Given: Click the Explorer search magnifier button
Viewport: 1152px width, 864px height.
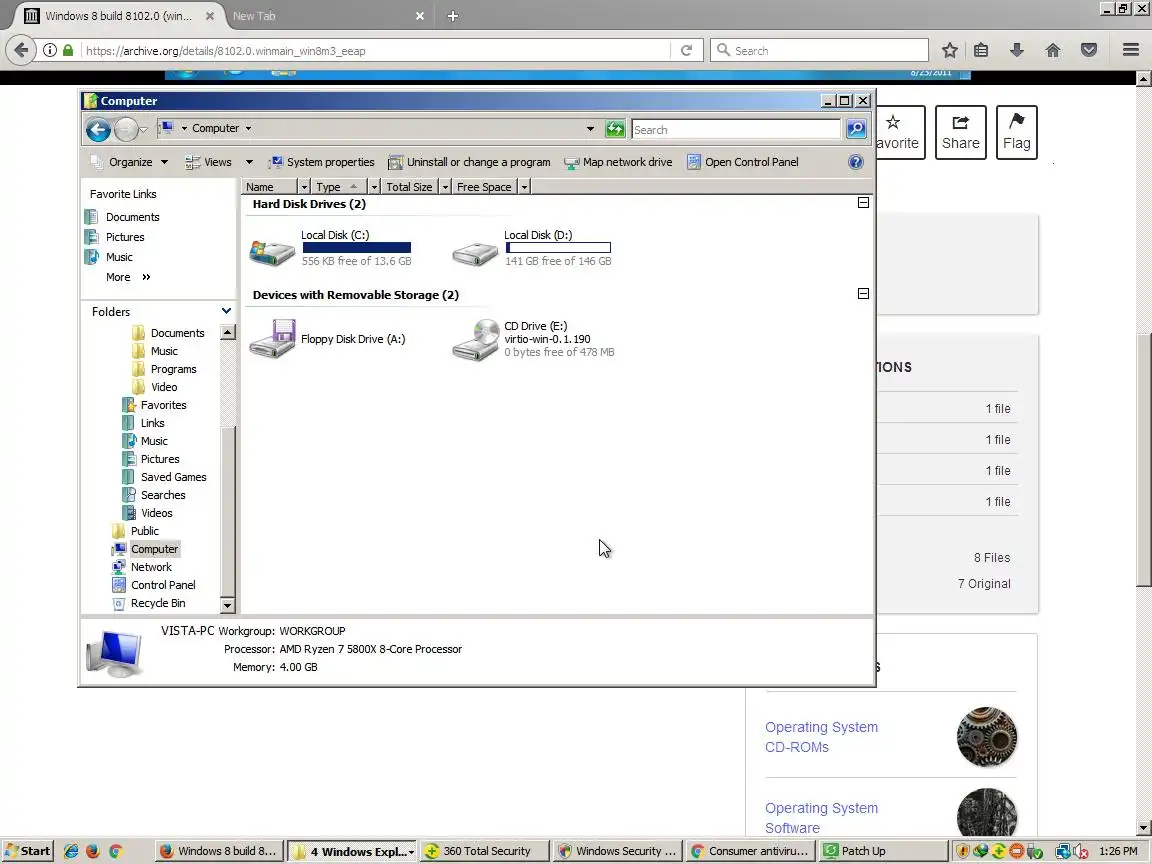Looking at the screenshot, I should point(856,129).
